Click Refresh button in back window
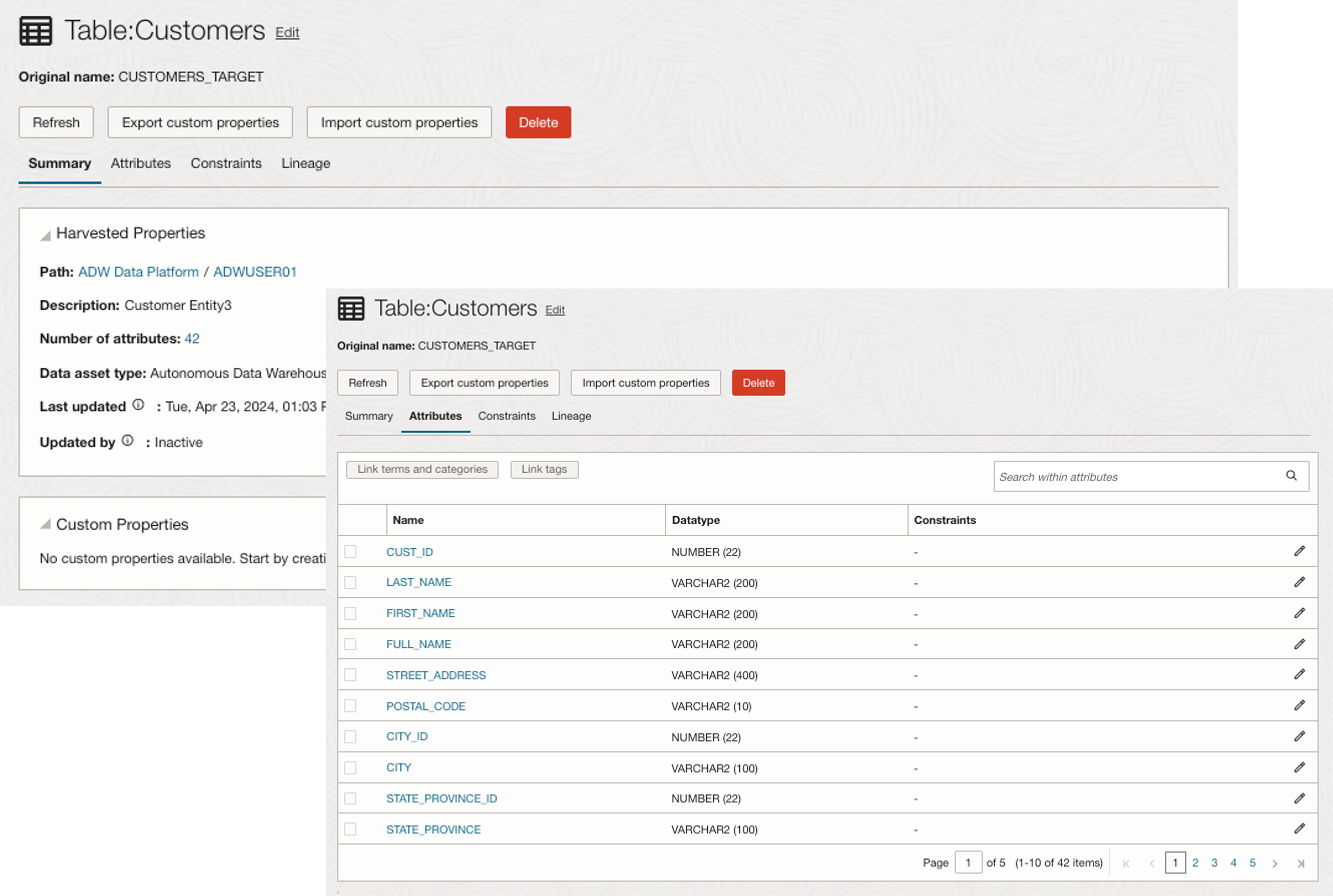This screenshot has height=896, width=1333. 56,122
